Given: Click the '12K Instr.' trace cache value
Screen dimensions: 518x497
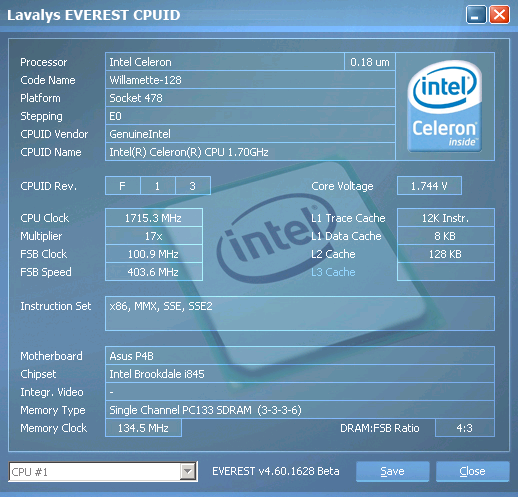Looking at the screenshot, I should pyautogui.click(x=446, y=218).
